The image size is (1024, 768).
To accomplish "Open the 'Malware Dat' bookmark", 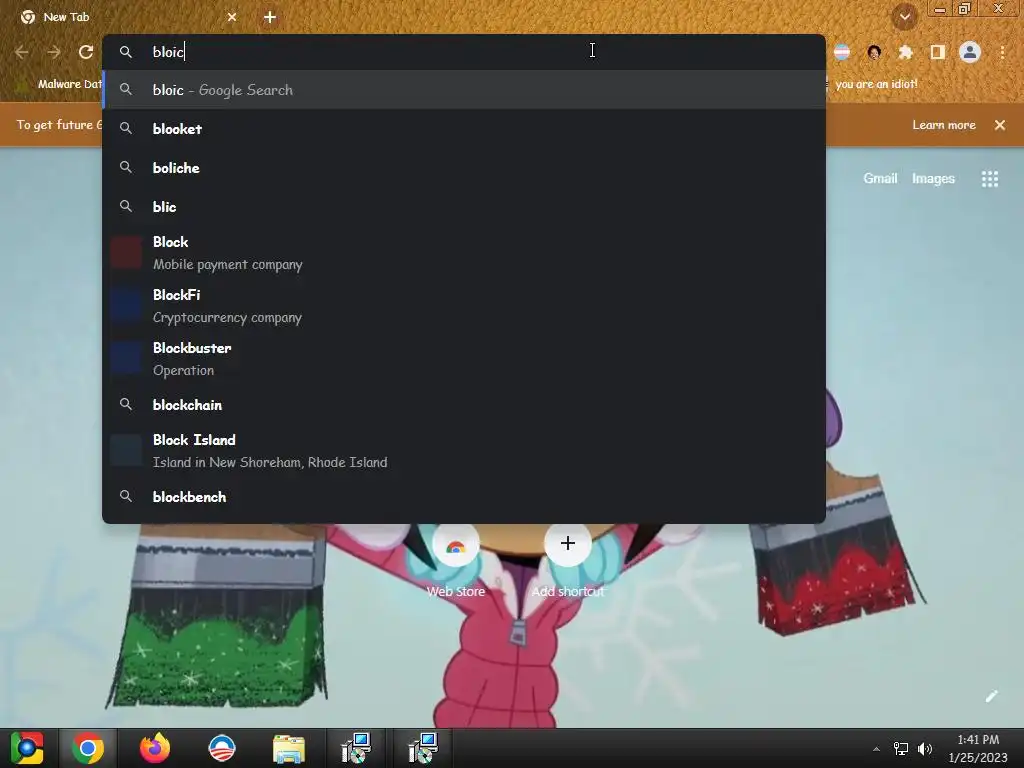I will coord(59,84).
